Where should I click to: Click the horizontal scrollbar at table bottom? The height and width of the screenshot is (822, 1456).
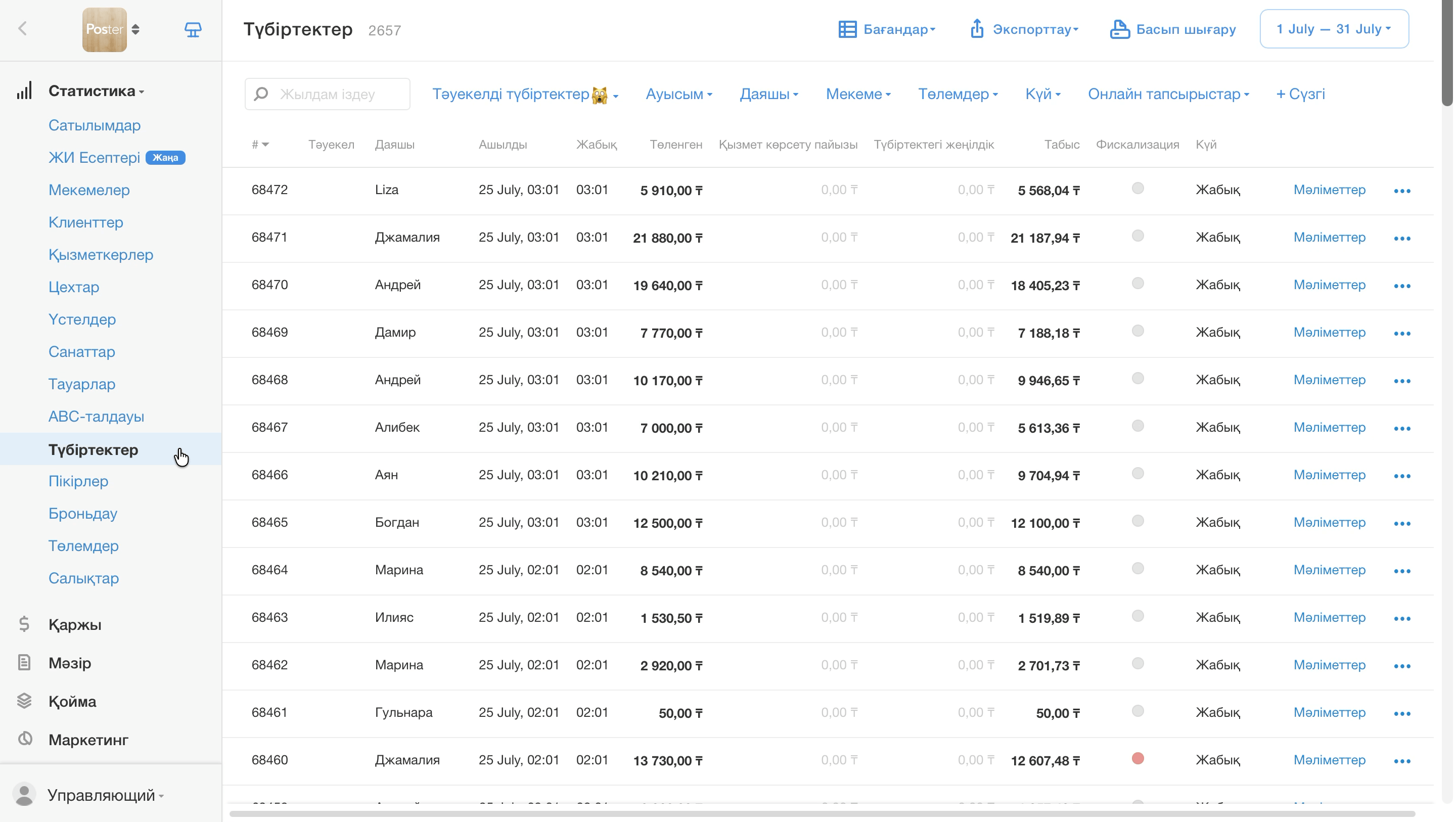[x=822, y=814]
